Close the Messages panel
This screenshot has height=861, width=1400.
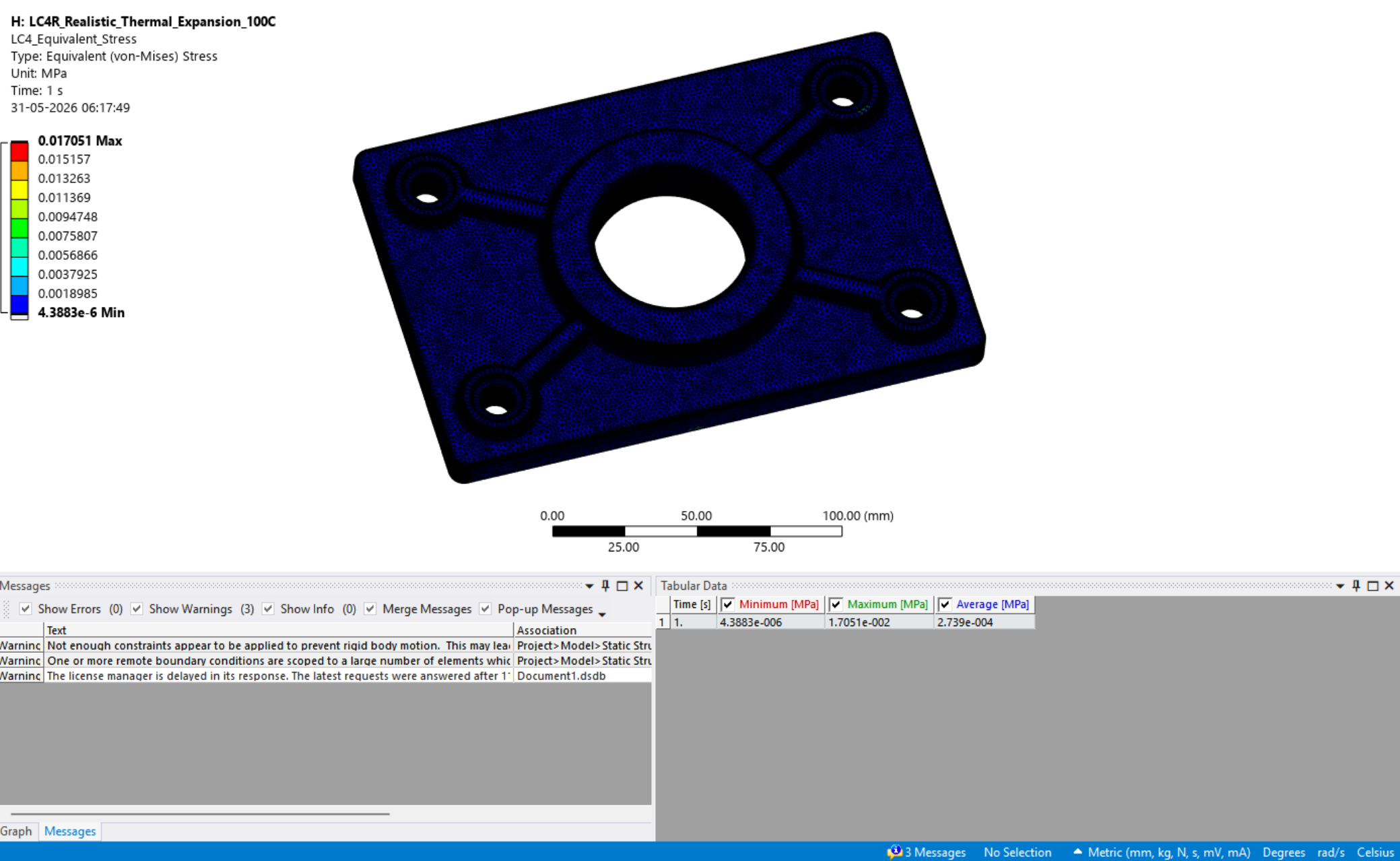click(x=638, y=586)
